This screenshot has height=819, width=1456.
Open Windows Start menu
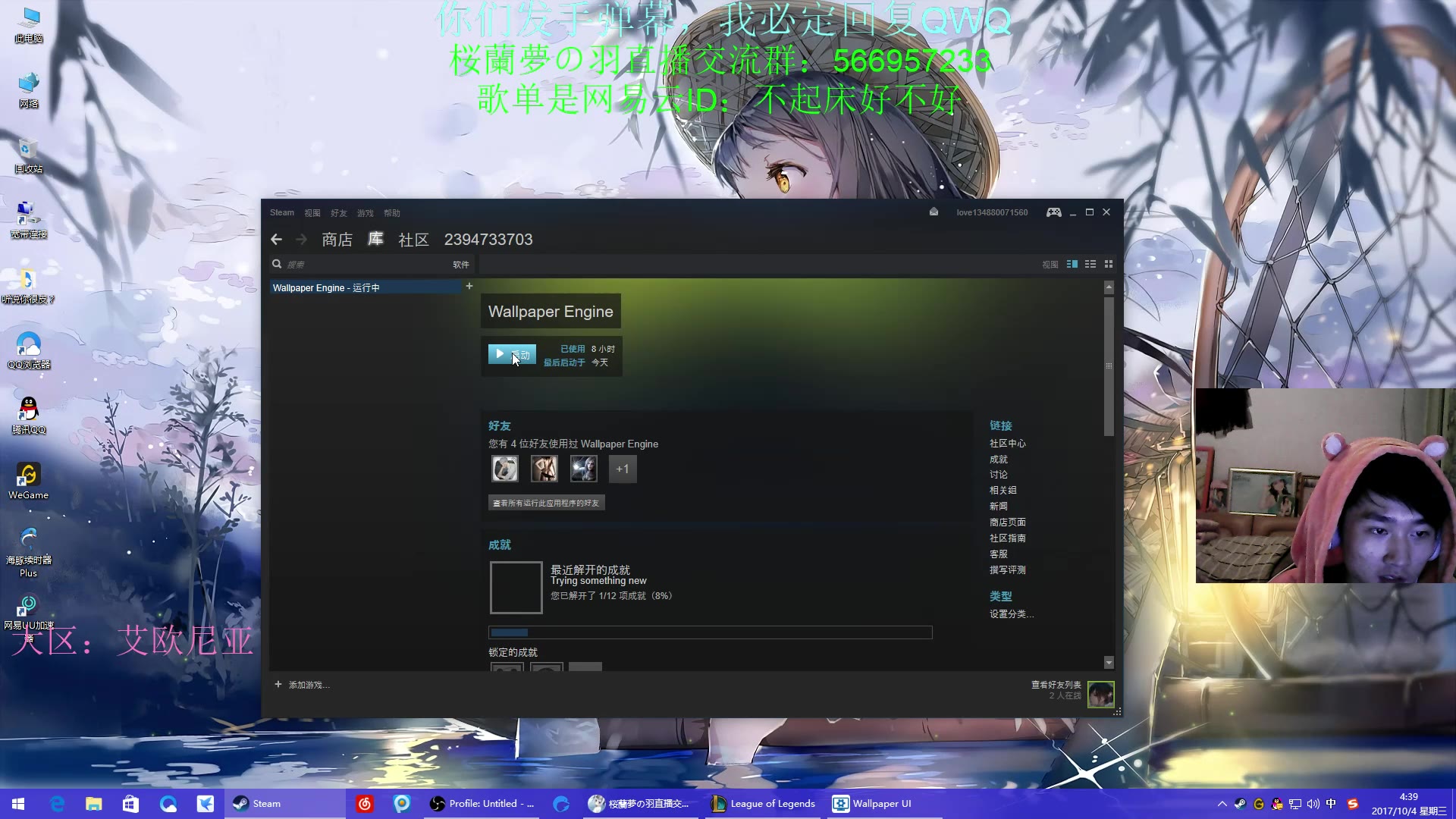pos(18,804)
